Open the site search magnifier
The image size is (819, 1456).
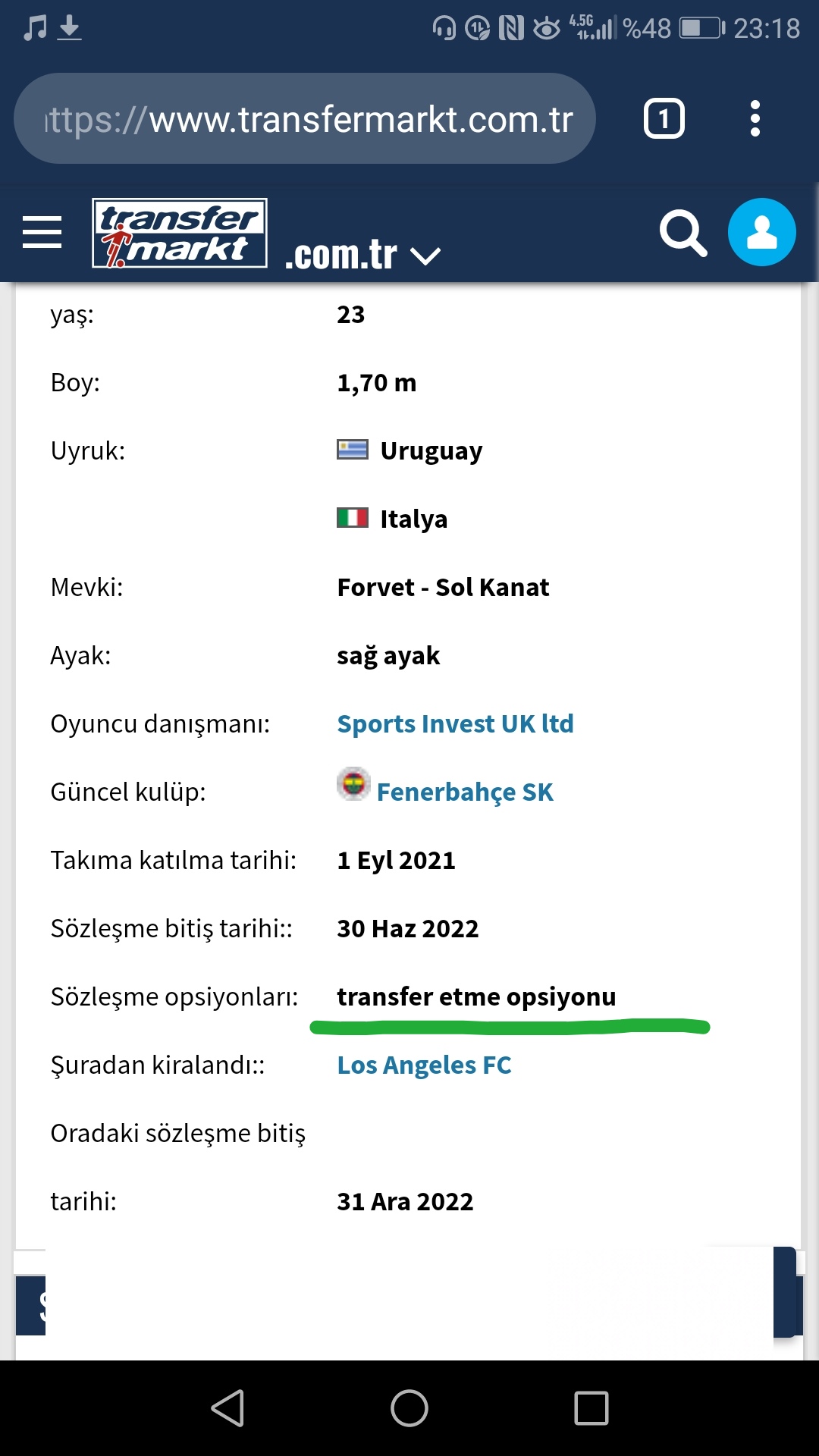point(683,233)
